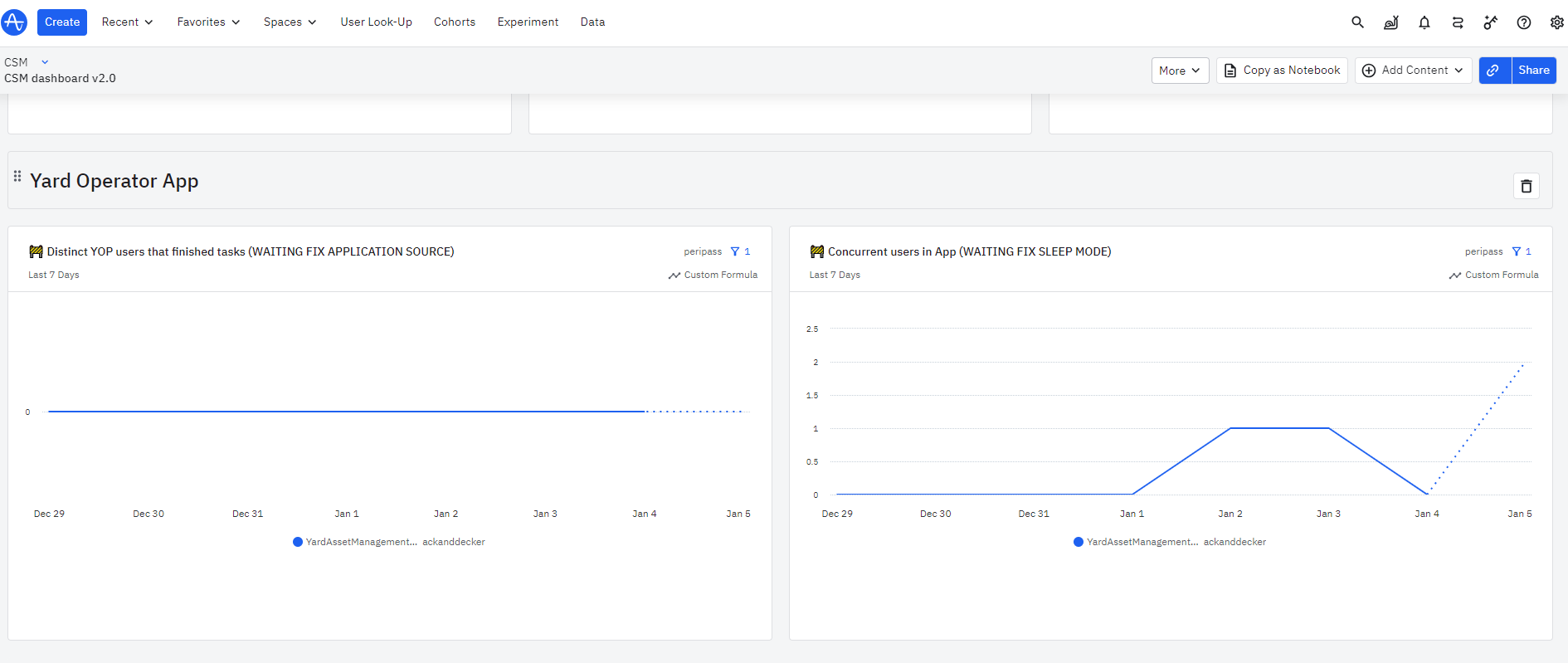Click the snail icon in top bar
1568x663 pixels.
pos(1391,22)
